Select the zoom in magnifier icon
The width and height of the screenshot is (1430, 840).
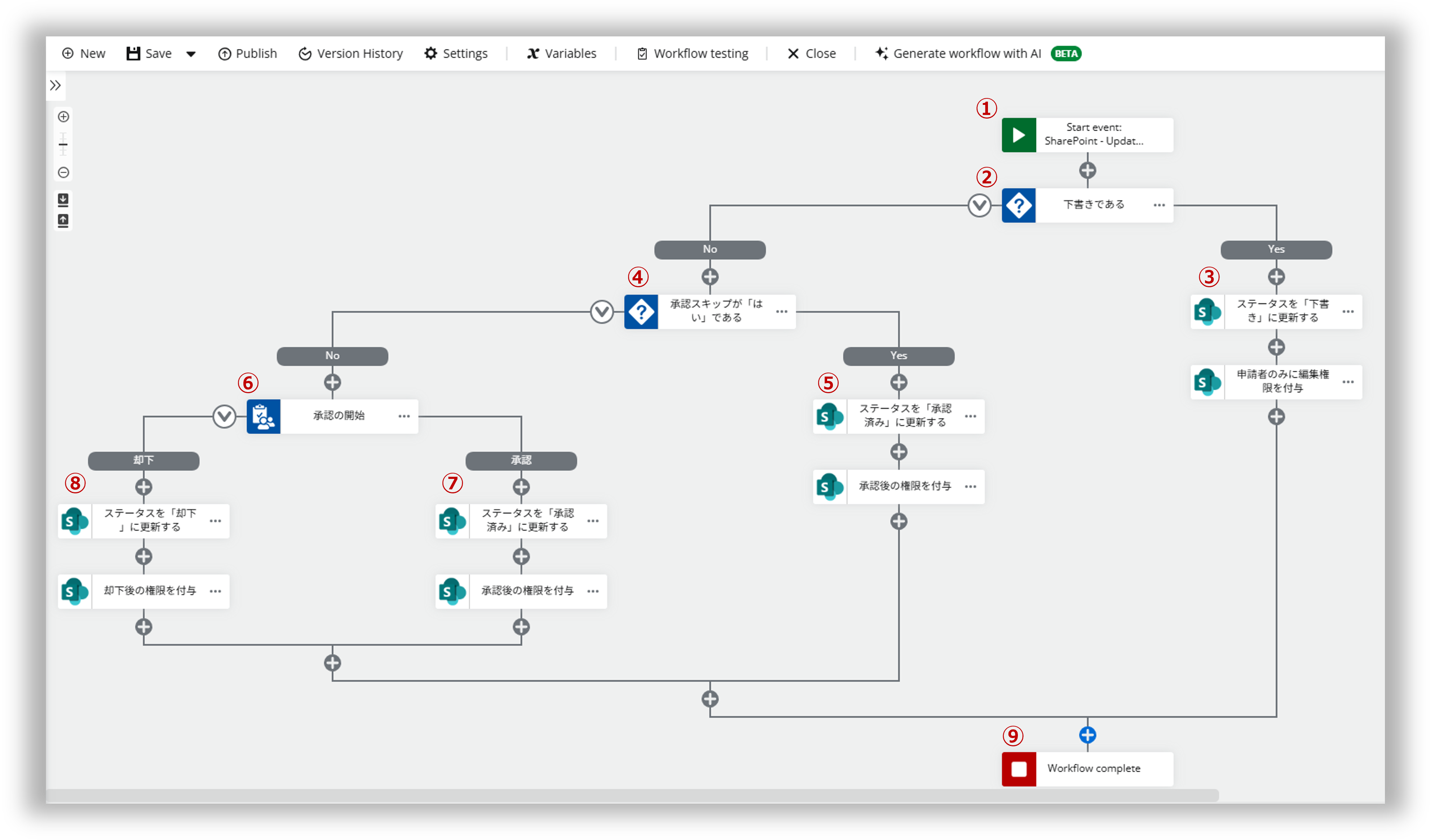[x=63, y=116]
